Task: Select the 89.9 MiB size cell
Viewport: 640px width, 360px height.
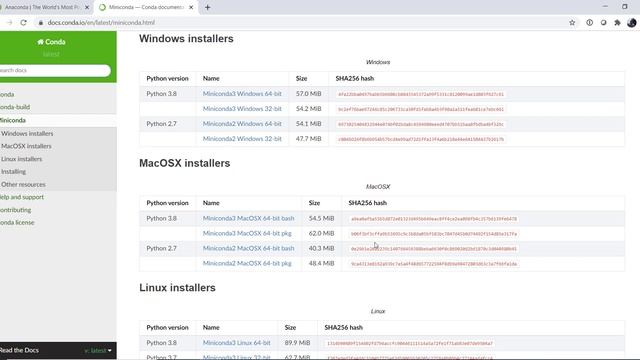Action: [x=297, y=343]
